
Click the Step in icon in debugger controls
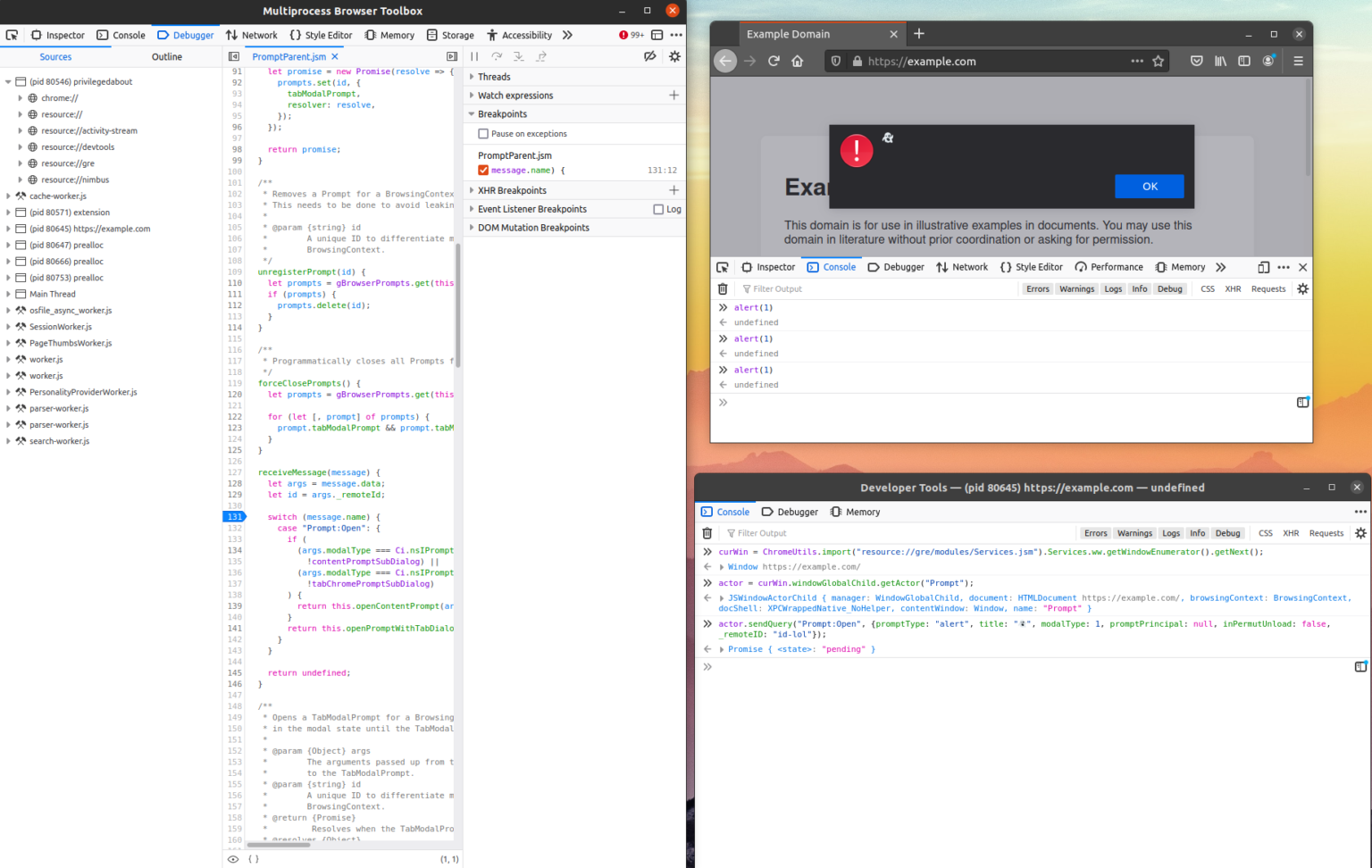pos(519,55)
